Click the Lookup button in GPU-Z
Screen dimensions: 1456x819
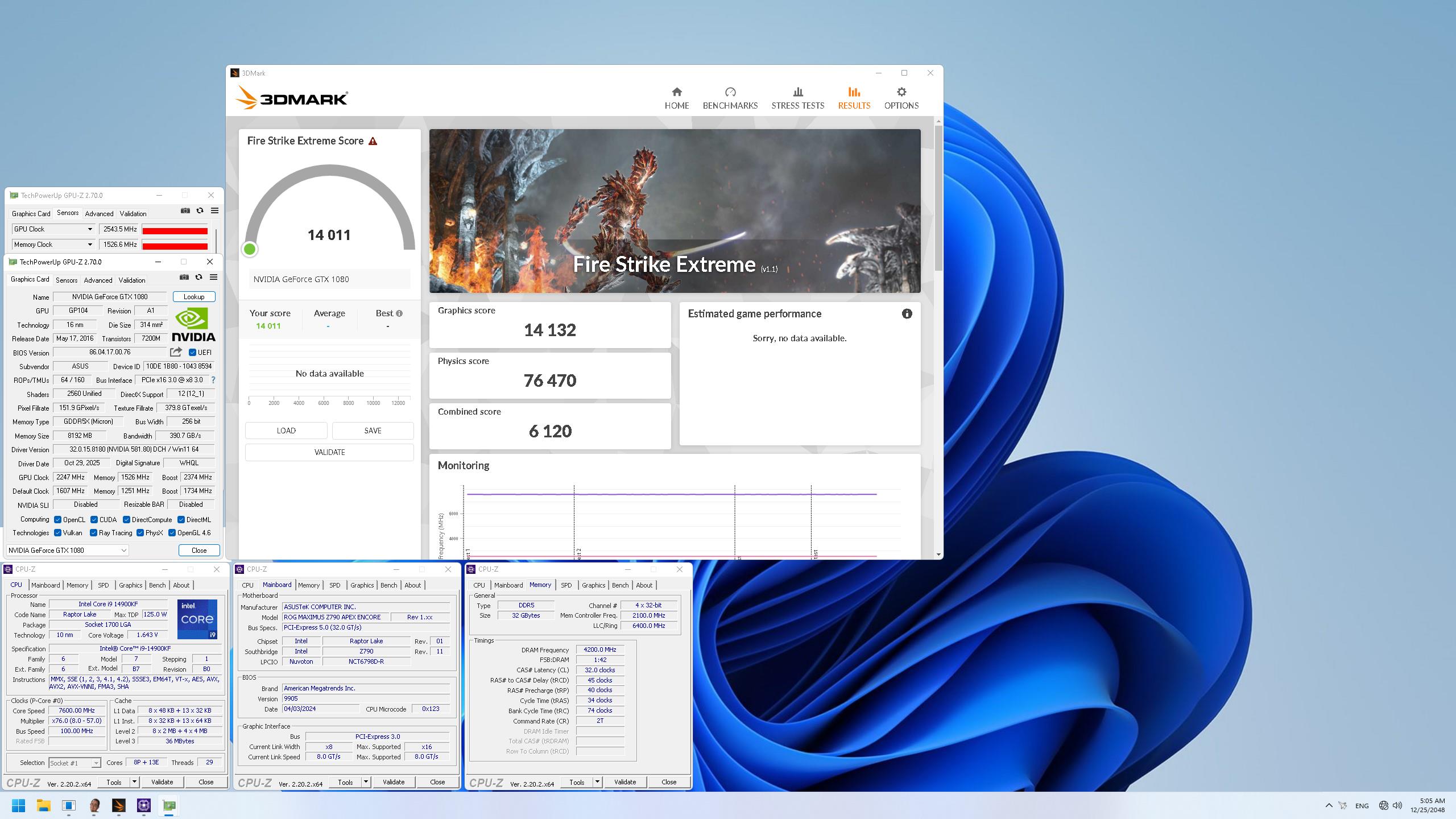(x=194, y=297)
